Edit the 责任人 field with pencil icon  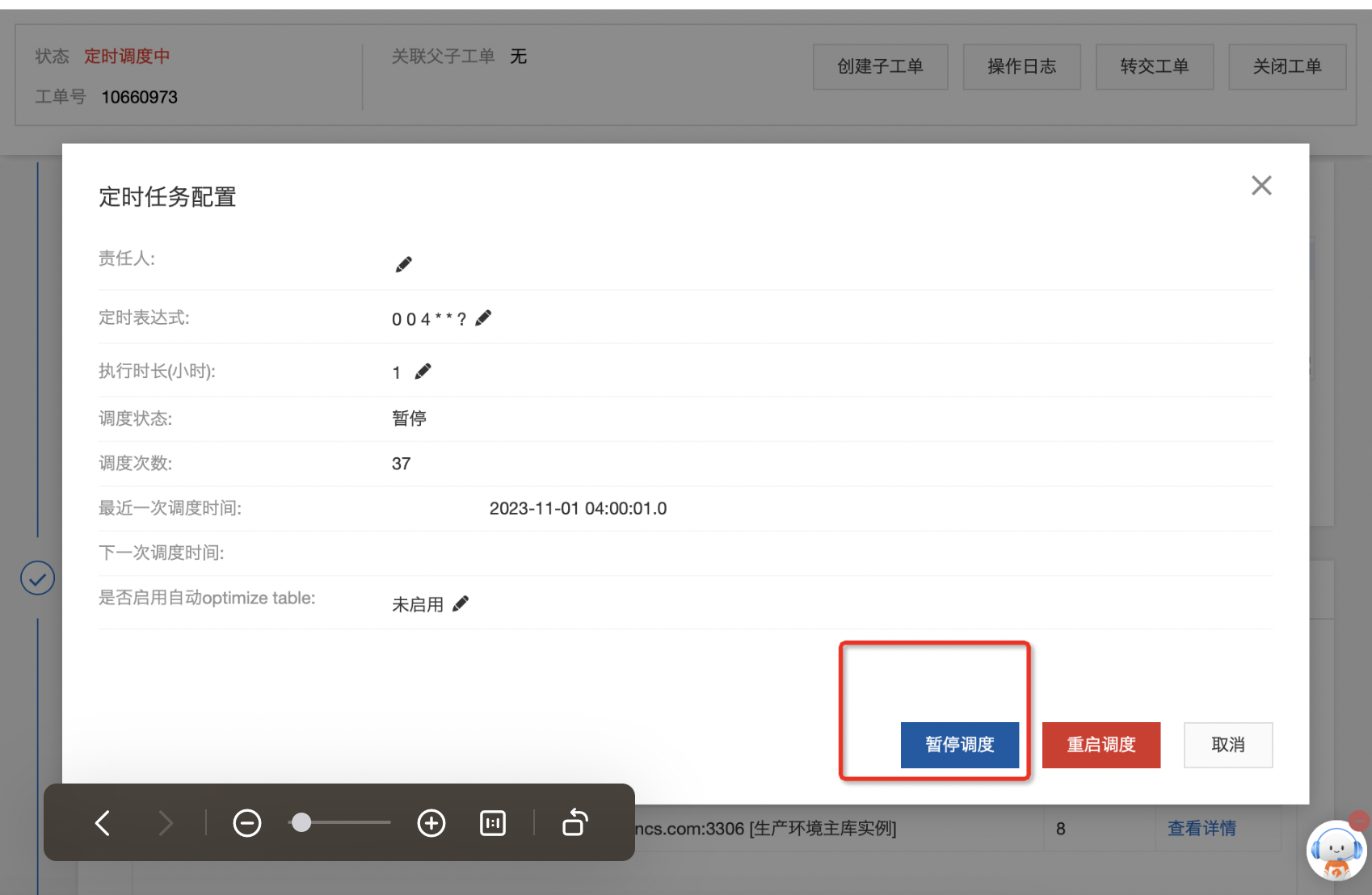click(404, 264)
